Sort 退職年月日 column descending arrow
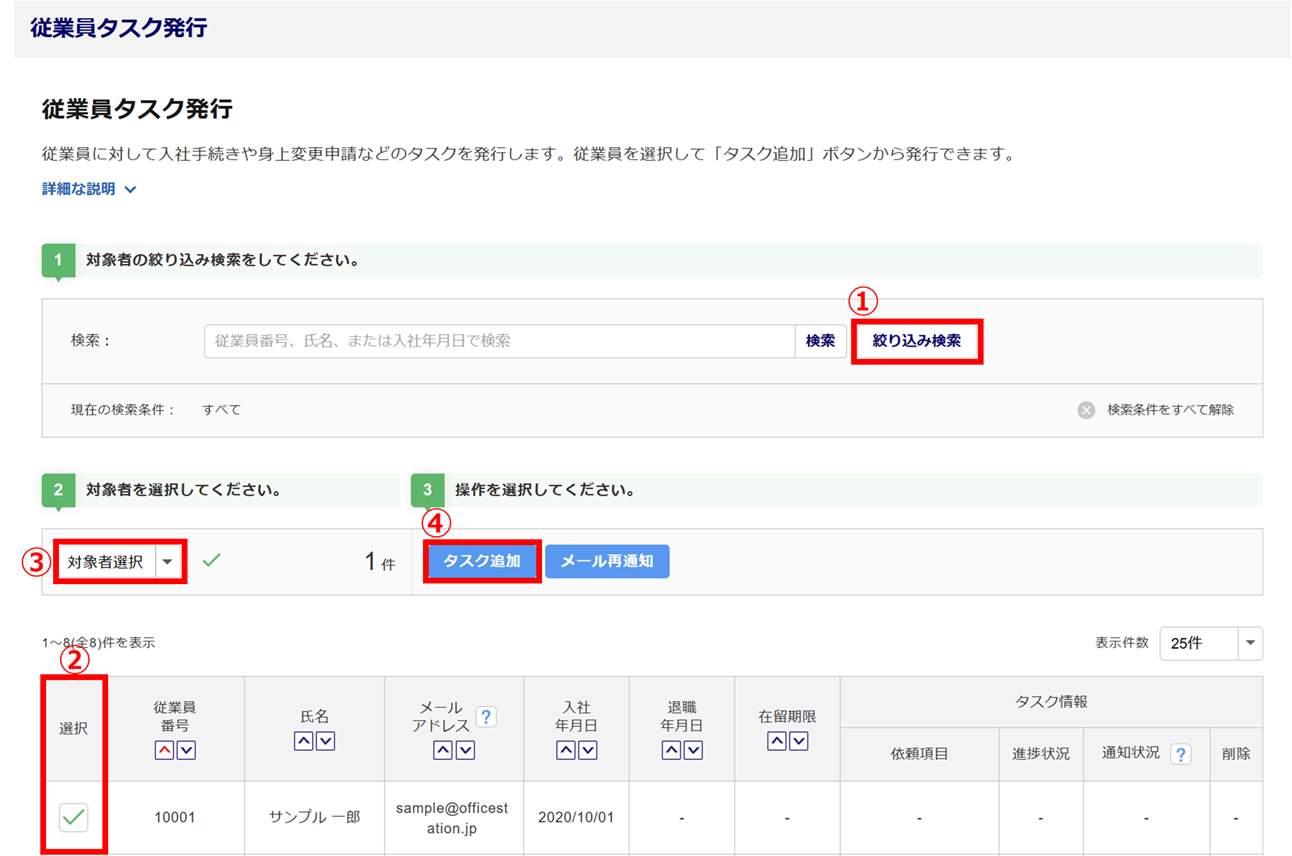The image size is (1292, 856). 693,751
